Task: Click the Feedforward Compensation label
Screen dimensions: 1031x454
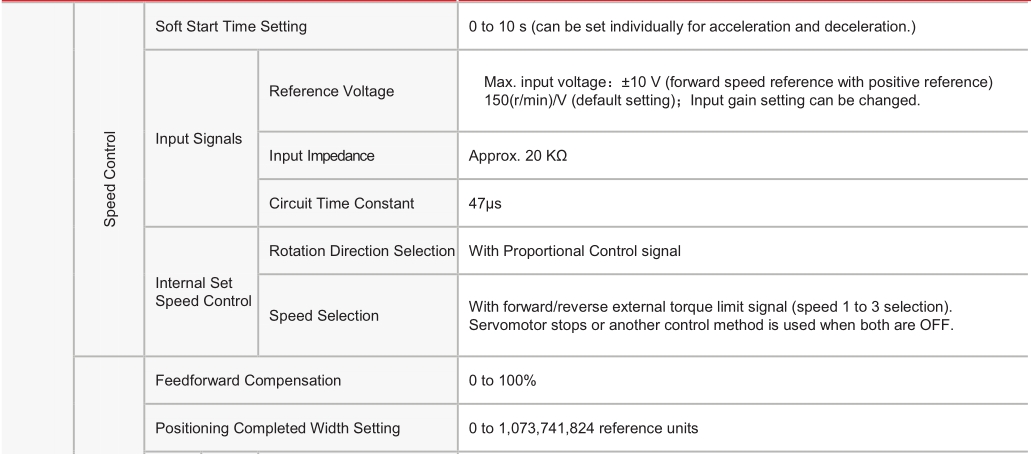Action: (248, 381)
